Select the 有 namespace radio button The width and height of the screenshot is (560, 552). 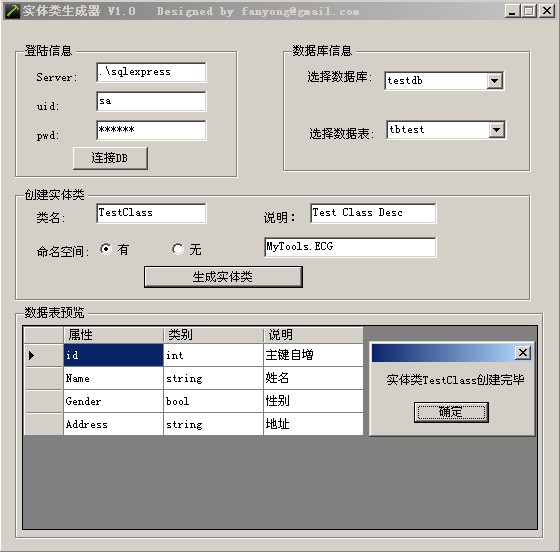(x=106, y=249)
